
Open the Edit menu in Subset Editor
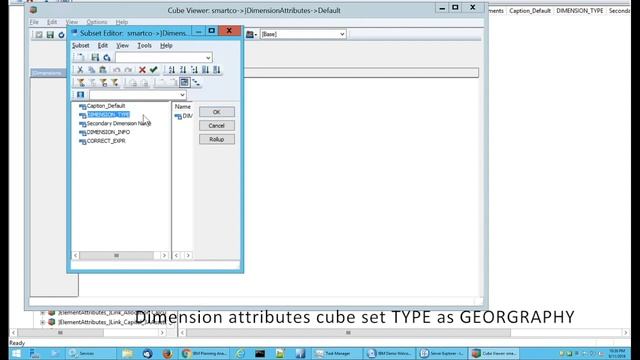[x=103, y=45]
